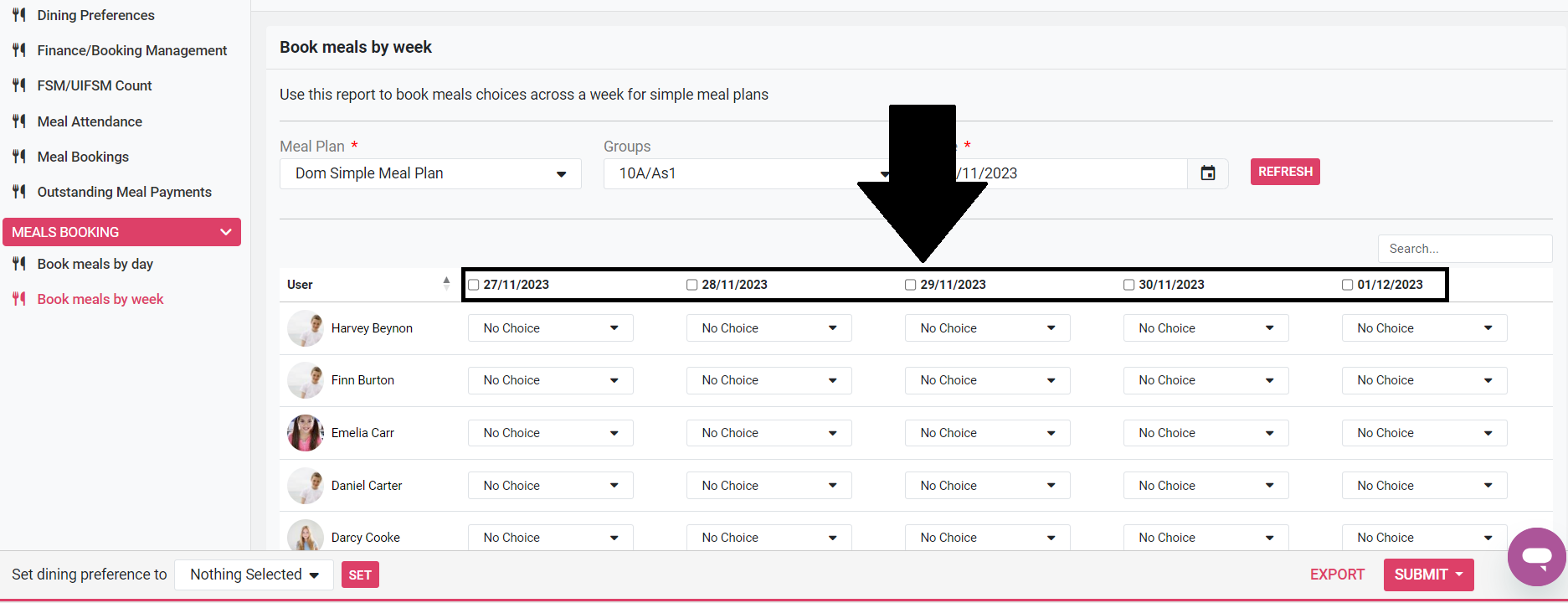Screen dimensions: 1568x603
Task: Click the User column sort arrows
Action: pos(446,284)
